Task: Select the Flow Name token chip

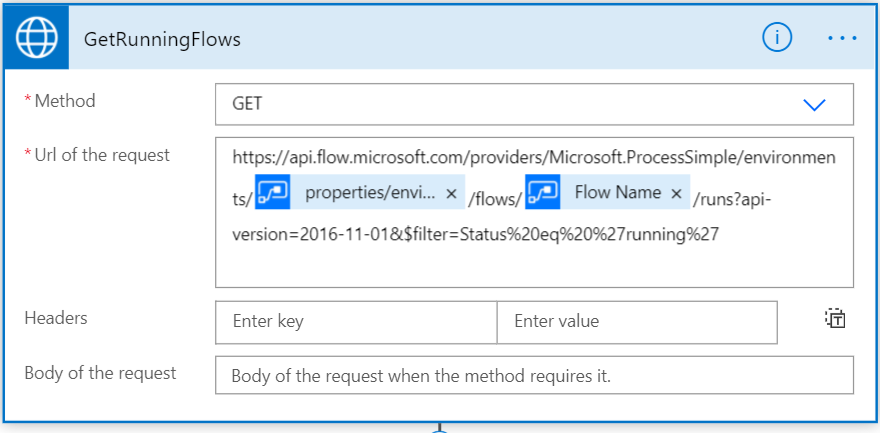Action: coord(617,193)
